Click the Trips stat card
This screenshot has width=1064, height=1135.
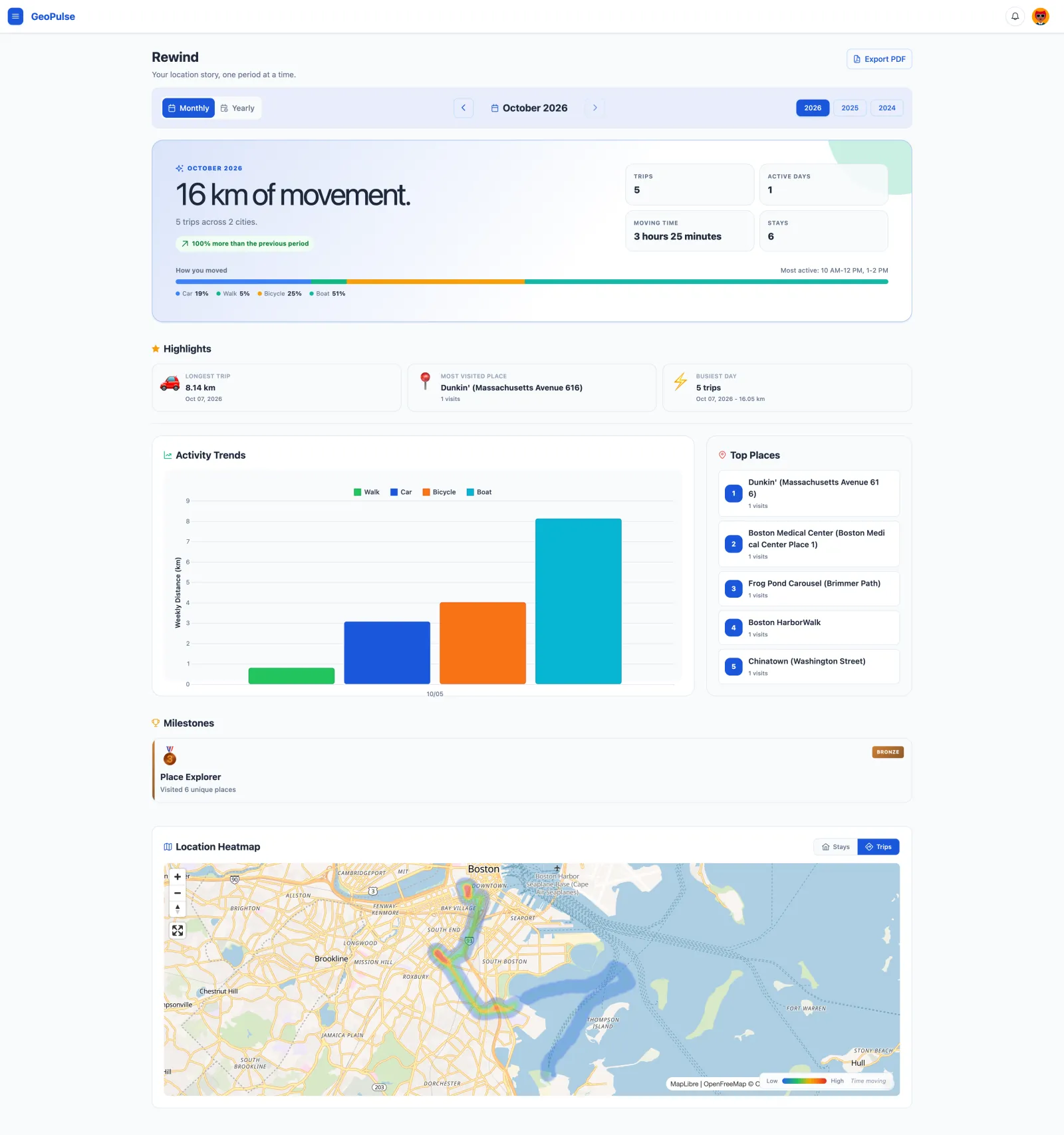[x=690, y=184]
